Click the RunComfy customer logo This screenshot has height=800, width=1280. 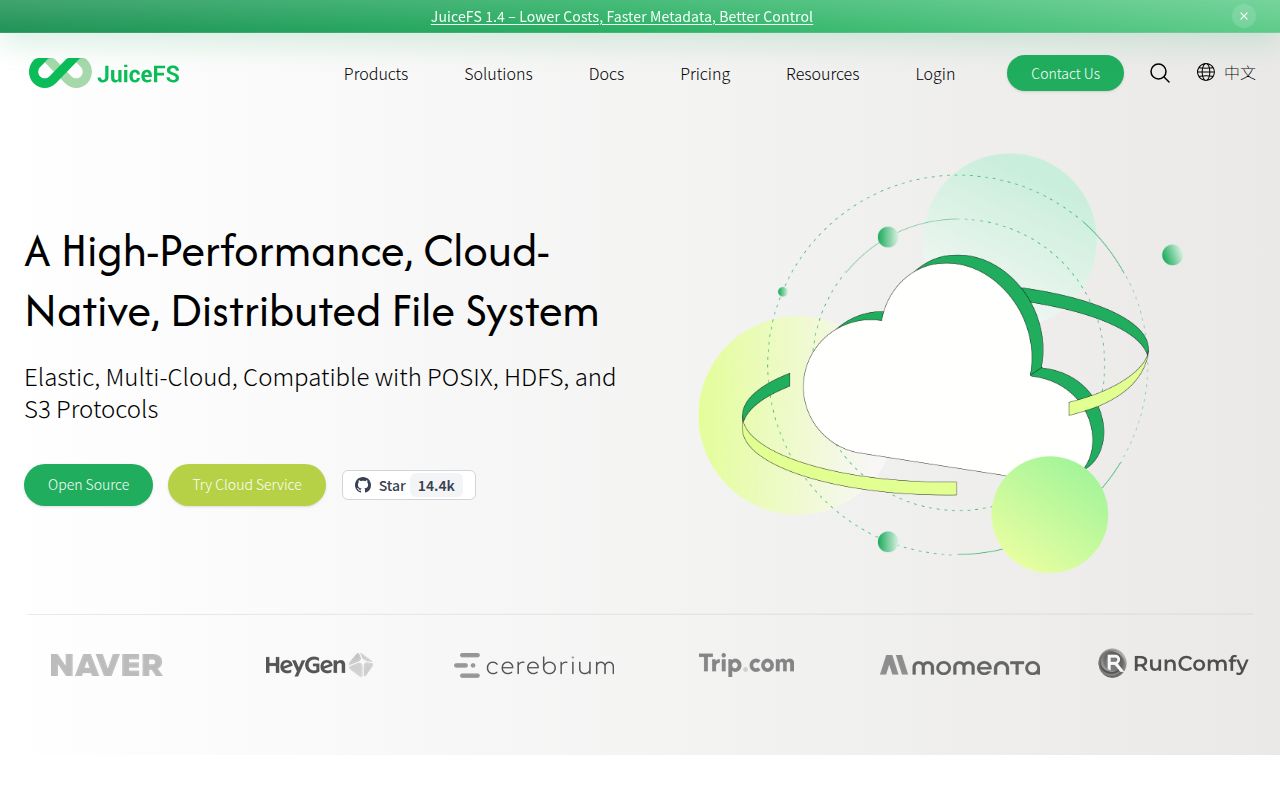[1173, 663]
